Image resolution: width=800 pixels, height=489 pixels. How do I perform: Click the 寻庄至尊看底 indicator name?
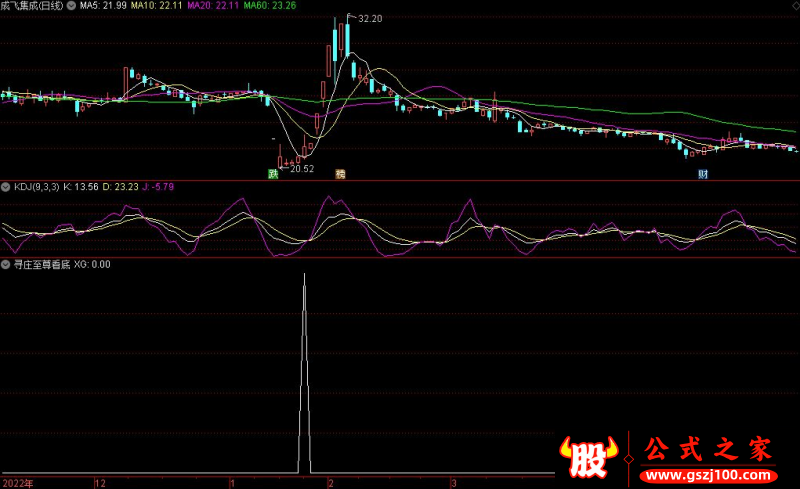pos(40,265)
